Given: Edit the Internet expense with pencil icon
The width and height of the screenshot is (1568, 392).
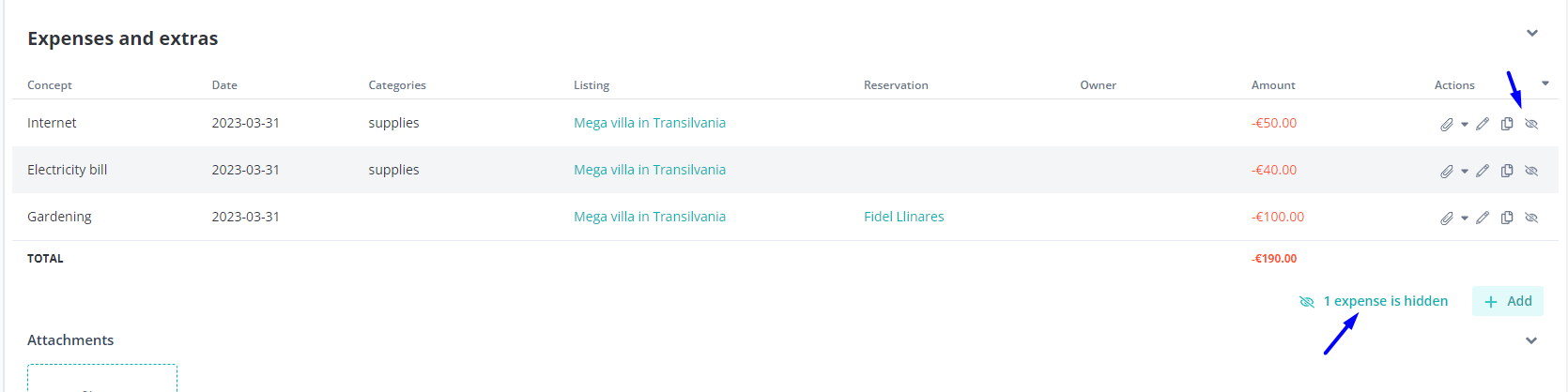Looking at the screenshot, I should click(x=1483, y=124).
